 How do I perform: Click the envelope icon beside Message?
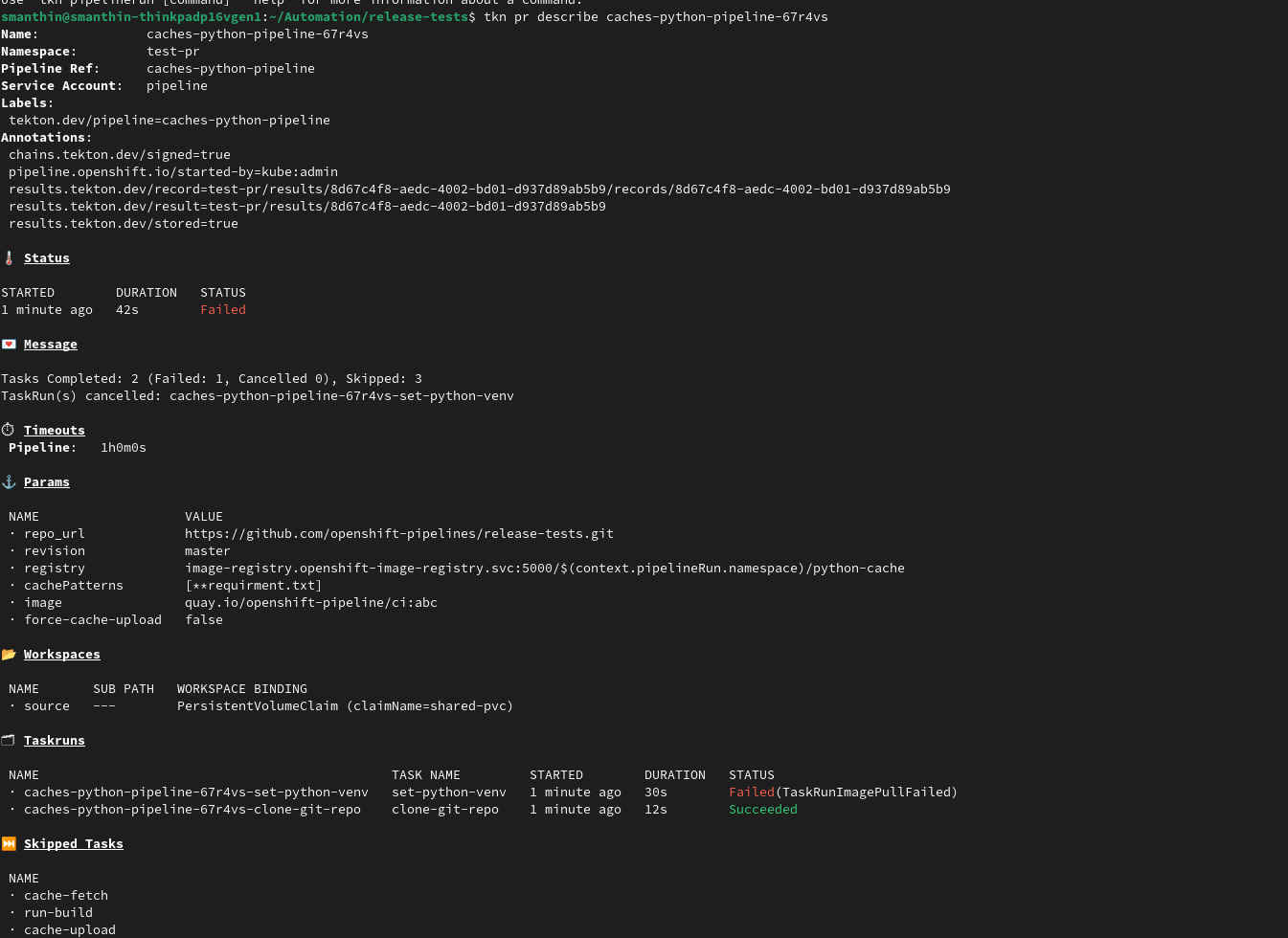pyautogui.click(x=9, y=345)
